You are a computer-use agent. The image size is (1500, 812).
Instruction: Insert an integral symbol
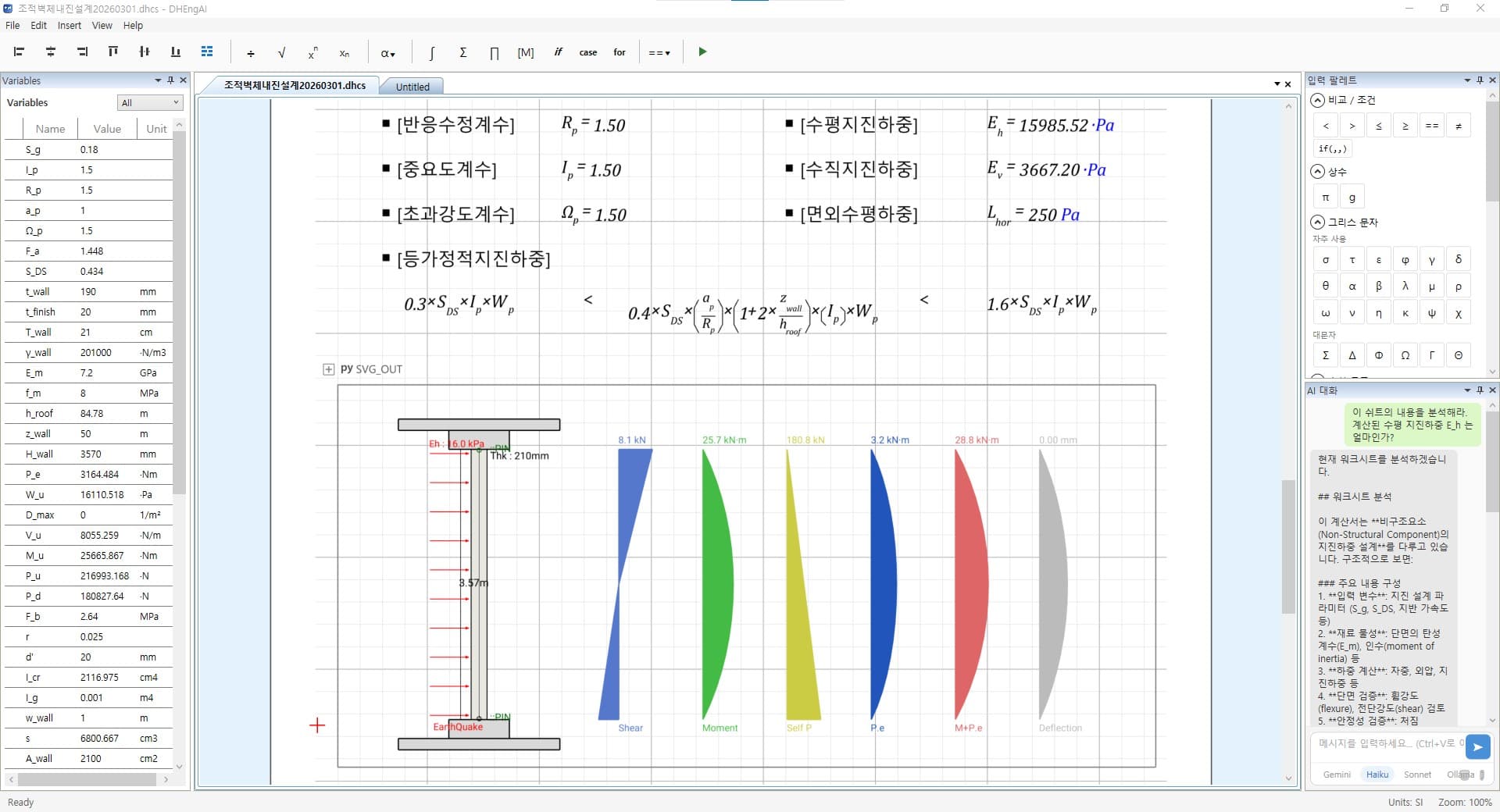click(431, 53)
